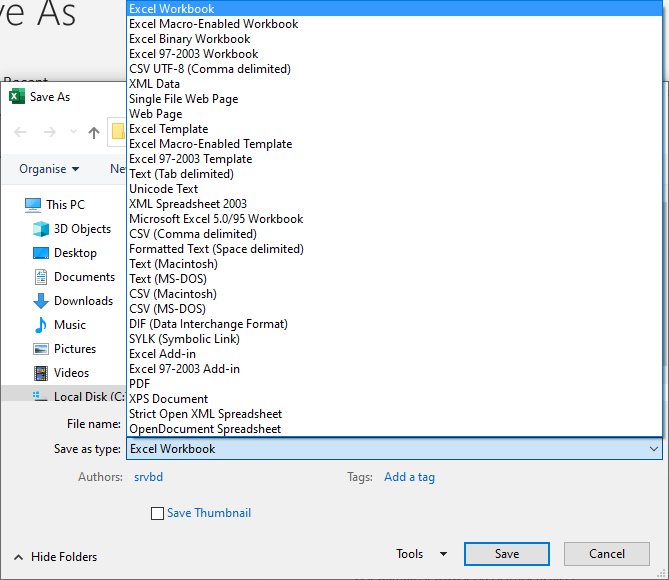Select PDF as the save type
The height and width of the screenshot is (580, 669).
tap(395, 384)
